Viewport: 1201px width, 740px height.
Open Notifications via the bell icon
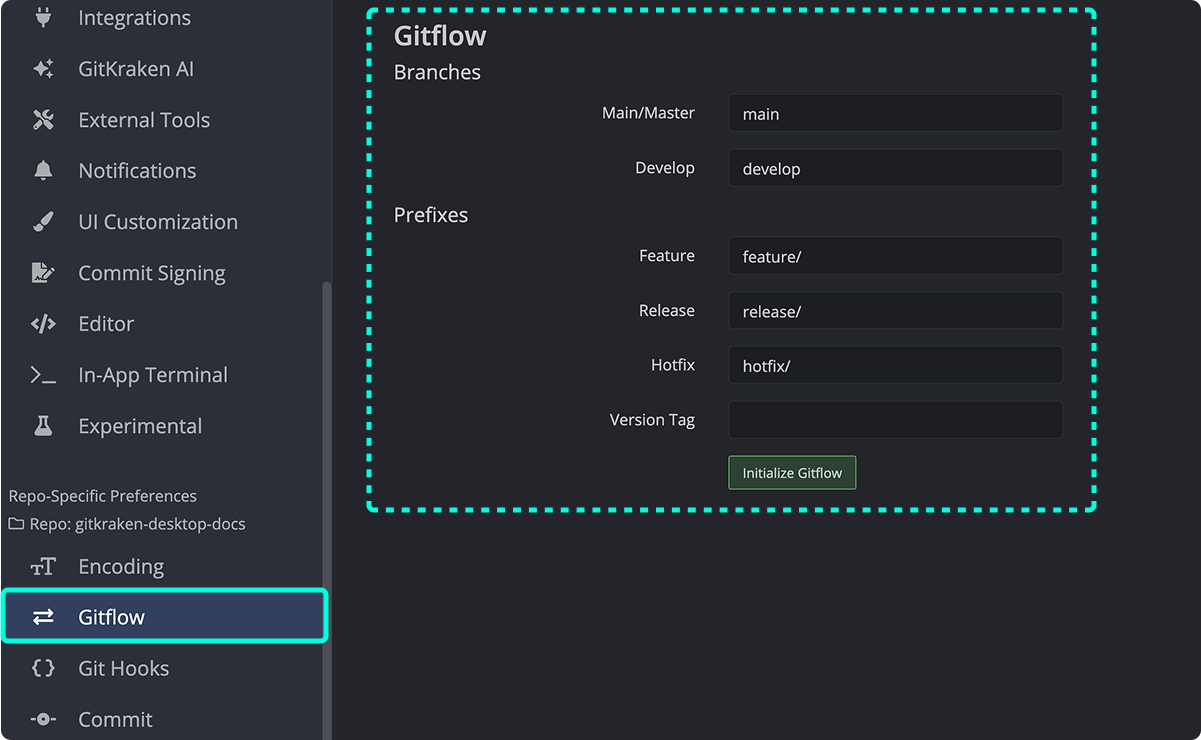pyautogui.click(x=42, y=170)
